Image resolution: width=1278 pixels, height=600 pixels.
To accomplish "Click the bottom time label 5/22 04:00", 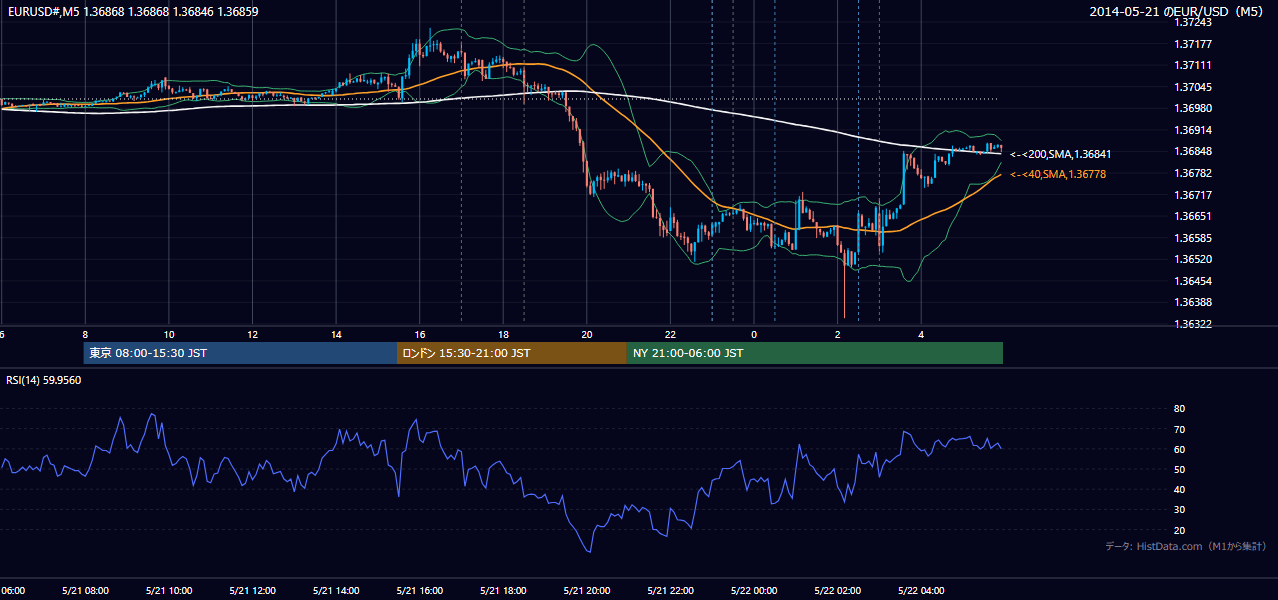I will point(921,590).
